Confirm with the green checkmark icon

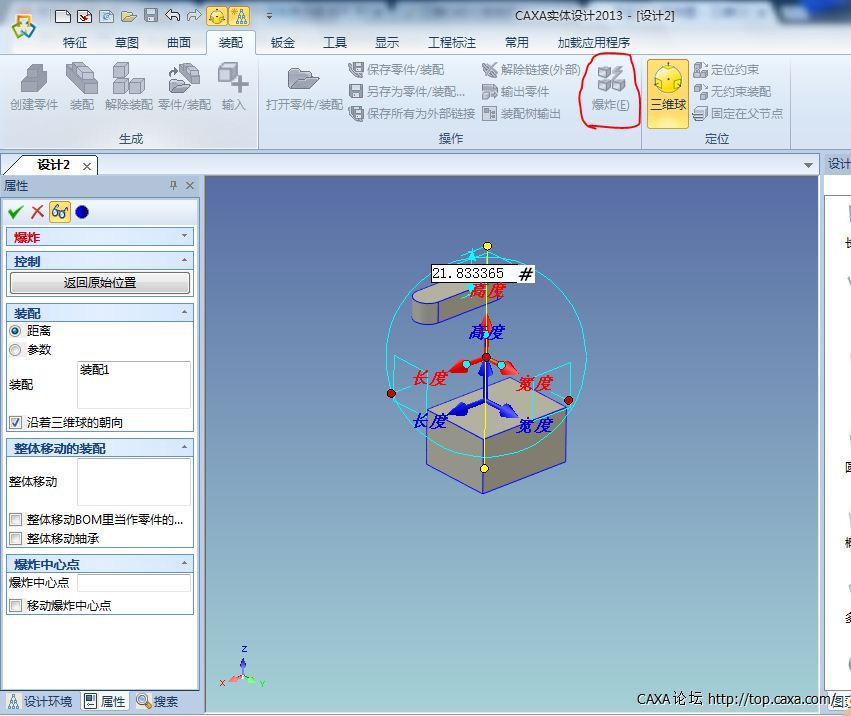(15, 211)
